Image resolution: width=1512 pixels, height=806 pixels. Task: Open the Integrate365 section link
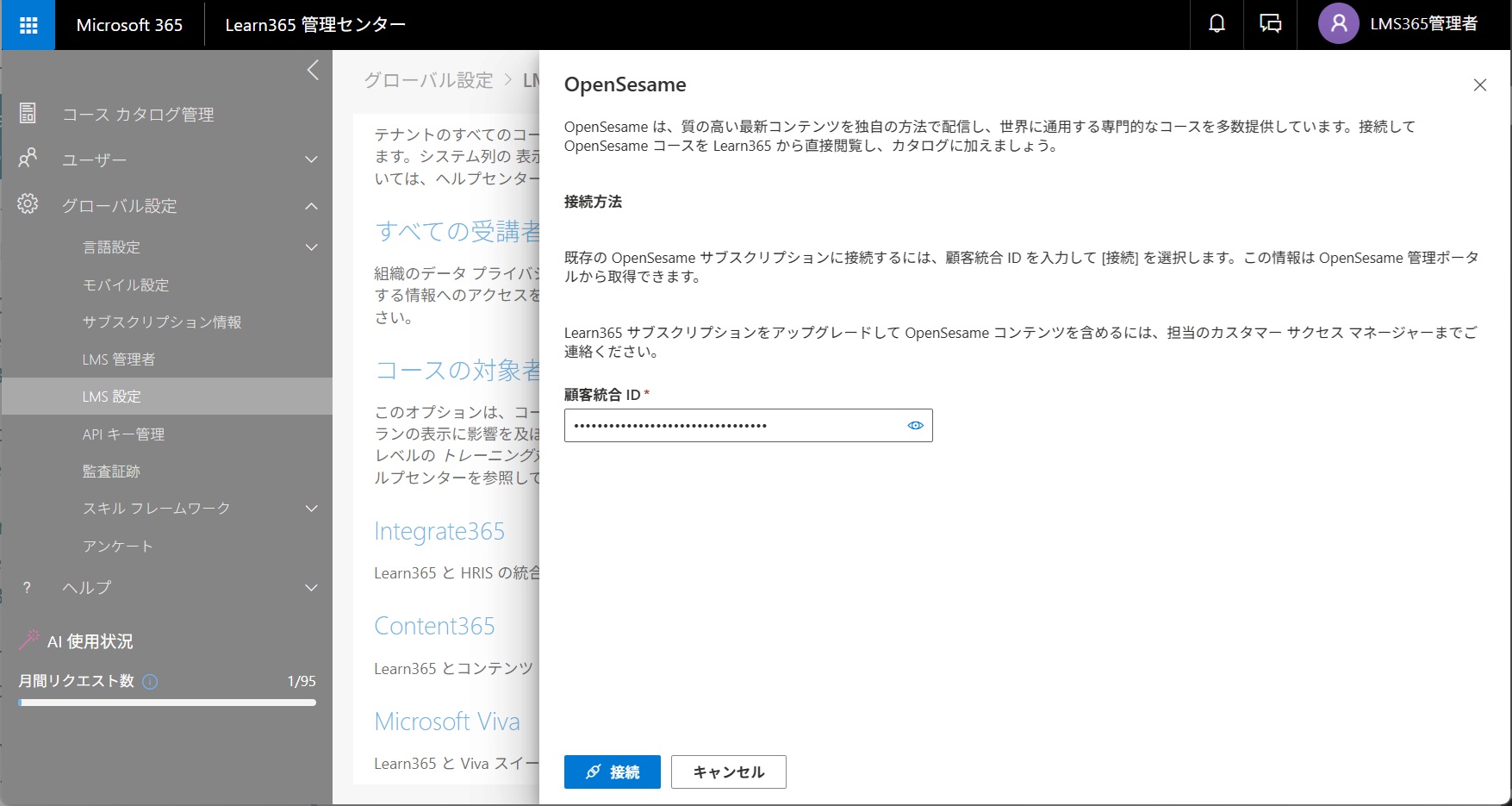[439, 531]
